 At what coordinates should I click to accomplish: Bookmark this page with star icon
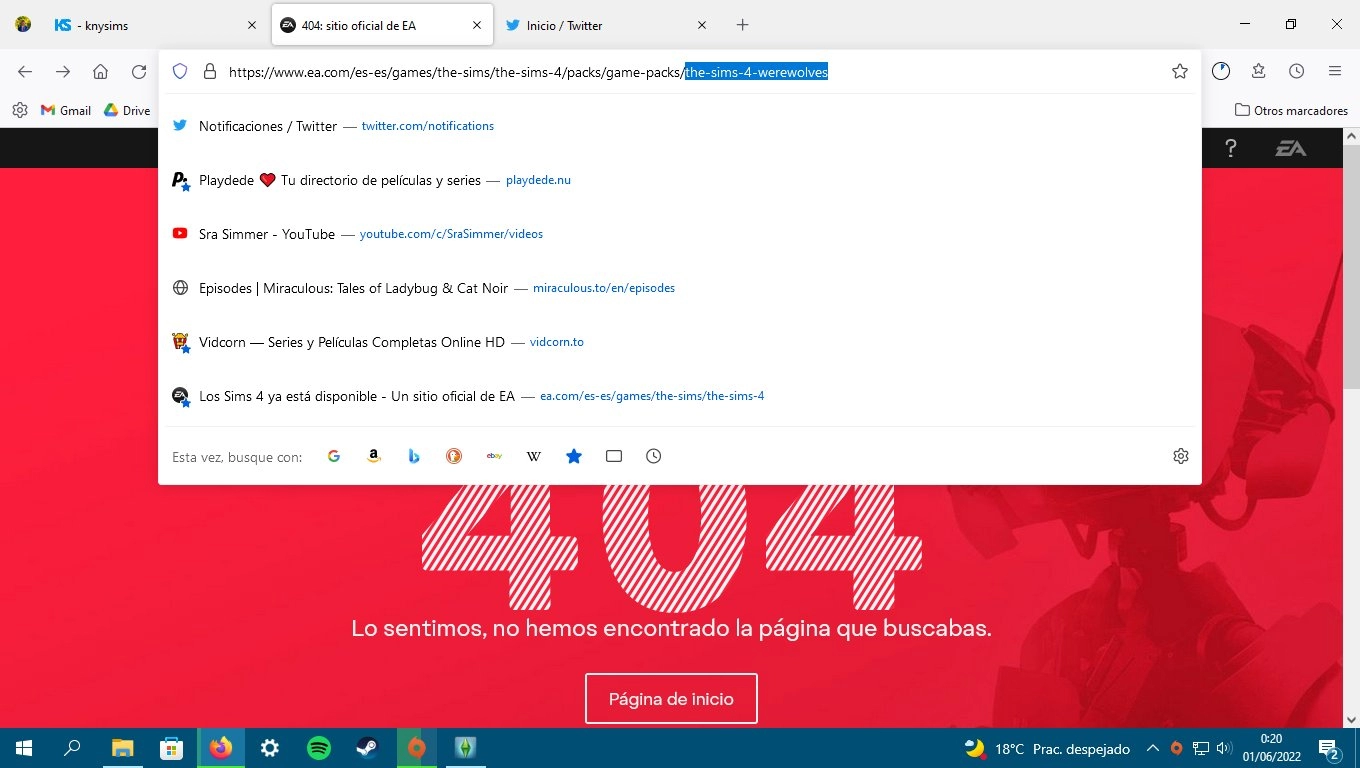point(1180,71)
